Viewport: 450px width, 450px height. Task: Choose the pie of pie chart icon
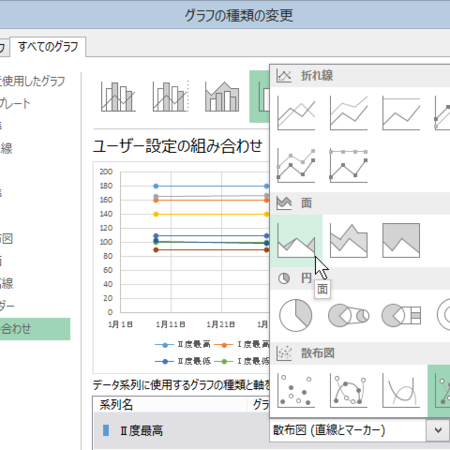click(348, 315)
